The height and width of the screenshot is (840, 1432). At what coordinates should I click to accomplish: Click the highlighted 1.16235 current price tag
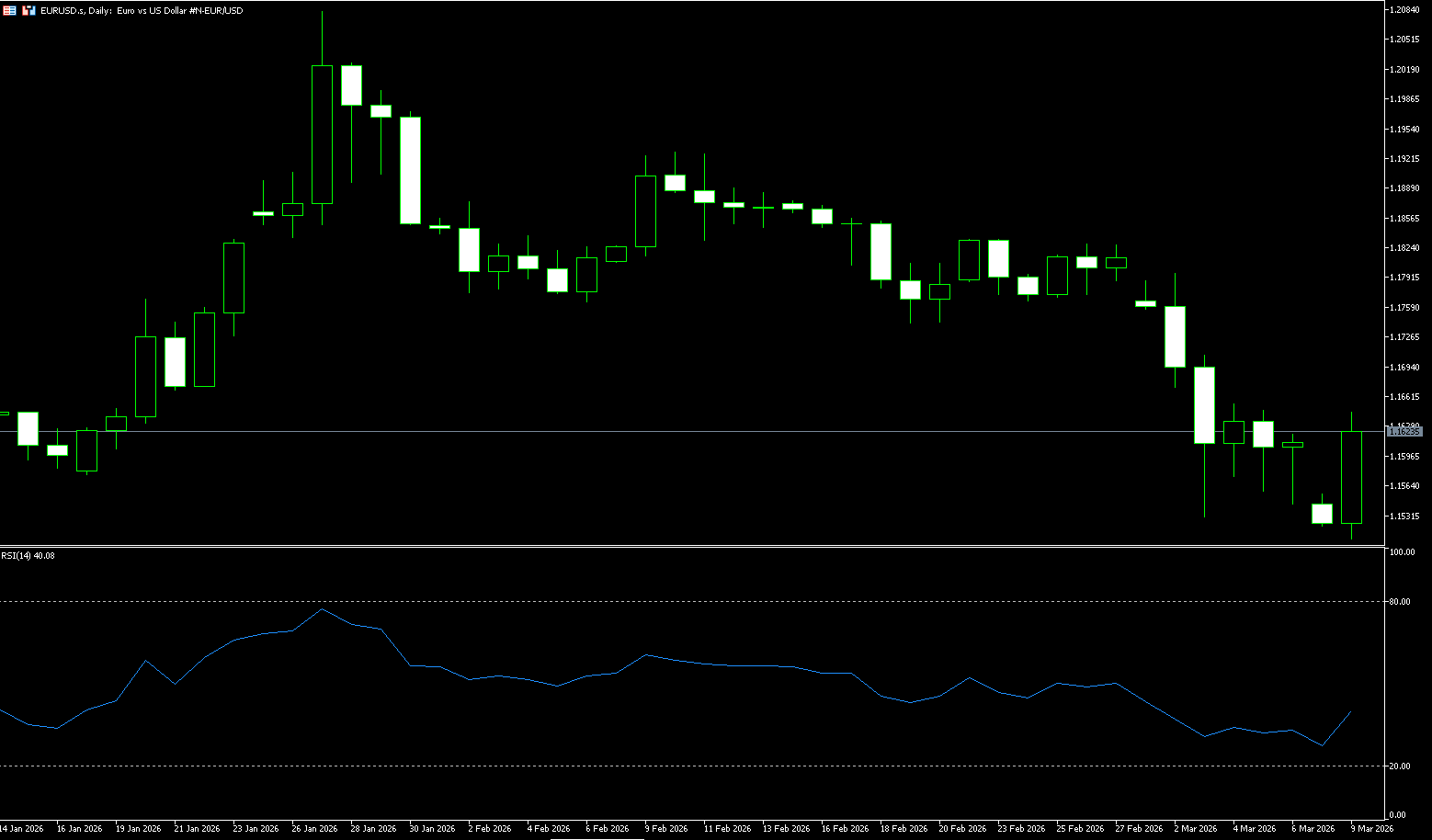[1404, 431]
